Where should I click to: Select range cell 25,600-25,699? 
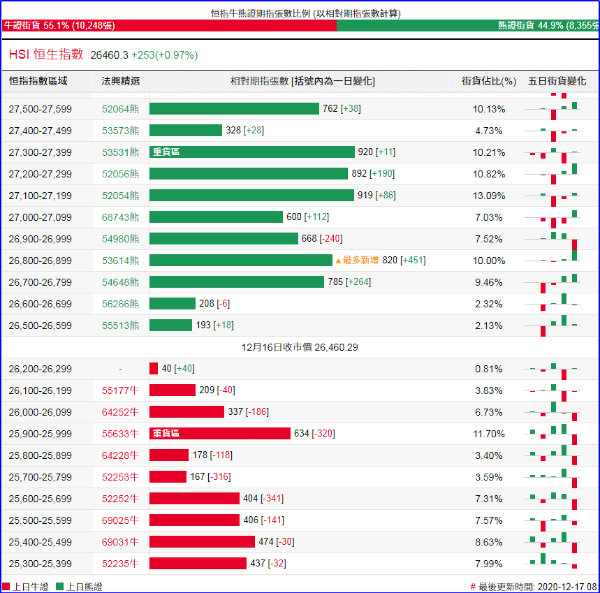pyautogui.click(x=40, y=499)
